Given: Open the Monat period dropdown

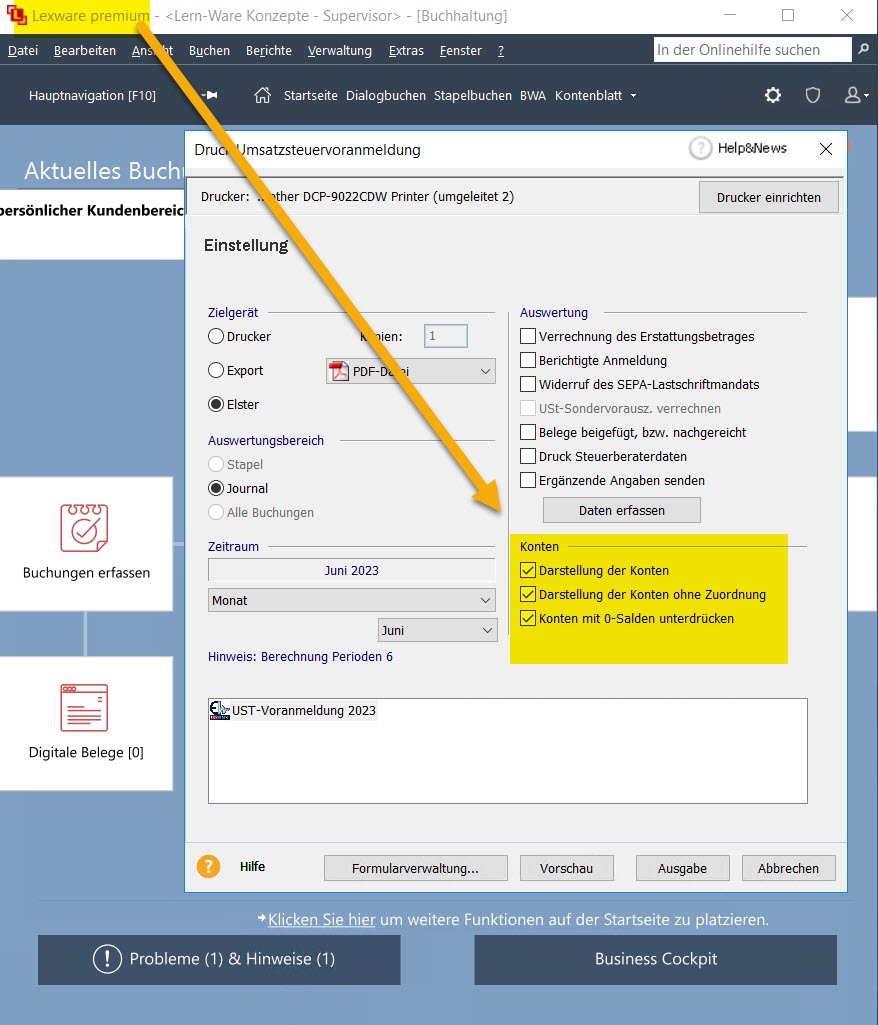Looking at the screenshot, I should (352, 600).
